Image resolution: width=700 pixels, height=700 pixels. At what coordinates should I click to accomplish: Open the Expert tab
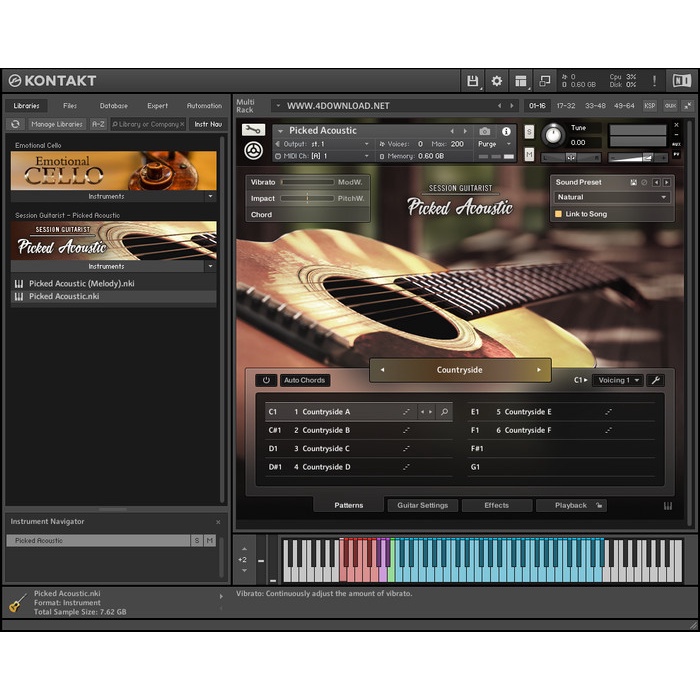pyautogui.click(x=157, y=106)
